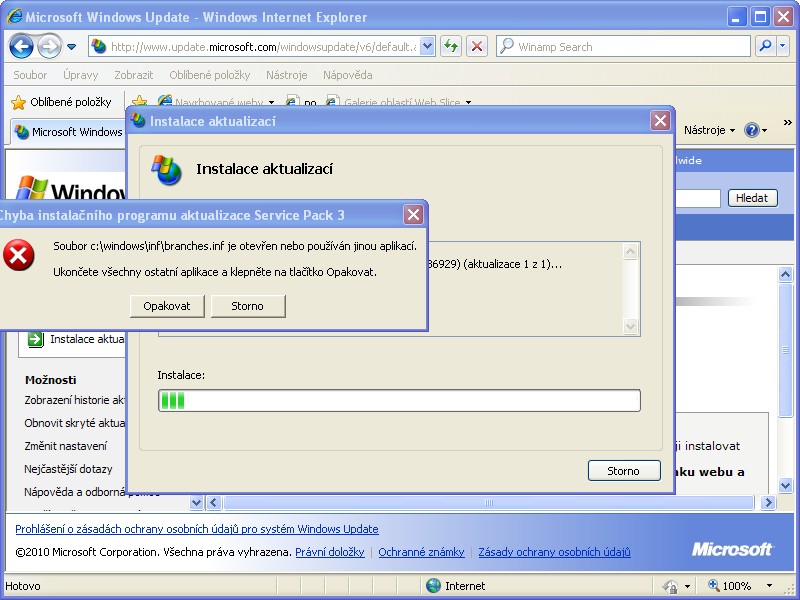Click the page scrollbar up arrow

click(x=785, y=274)
